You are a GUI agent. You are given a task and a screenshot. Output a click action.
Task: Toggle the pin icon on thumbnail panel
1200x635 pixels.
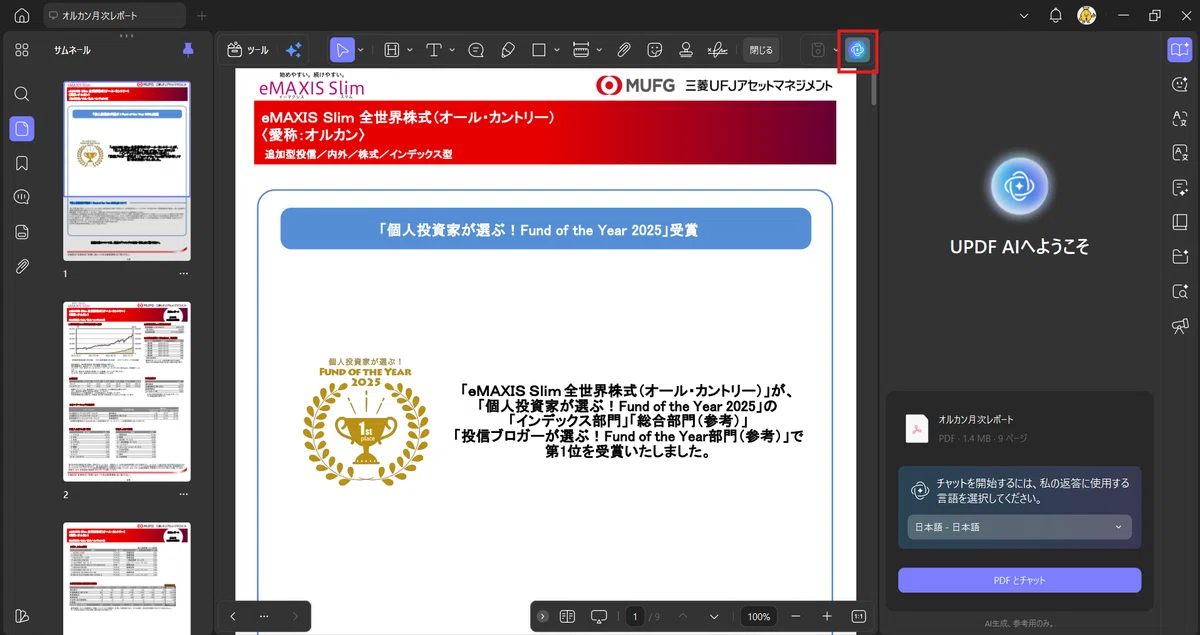pos(188,50)
